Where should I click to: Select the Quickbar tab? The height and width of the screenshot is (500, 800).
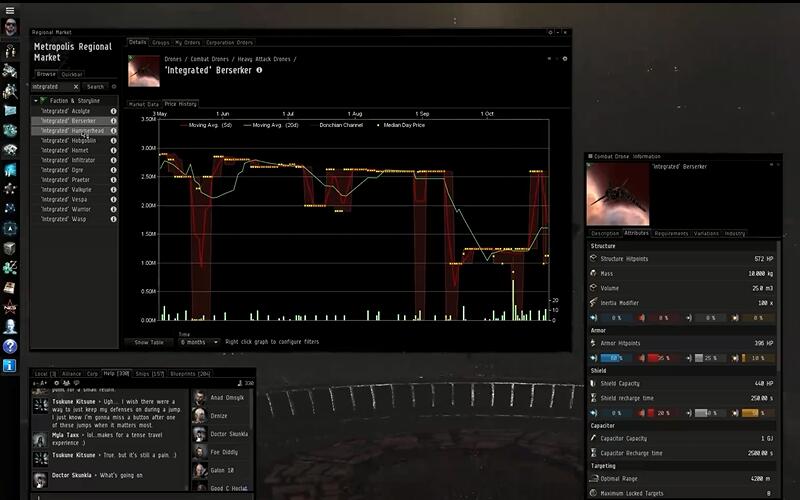[x=72, y=74]
